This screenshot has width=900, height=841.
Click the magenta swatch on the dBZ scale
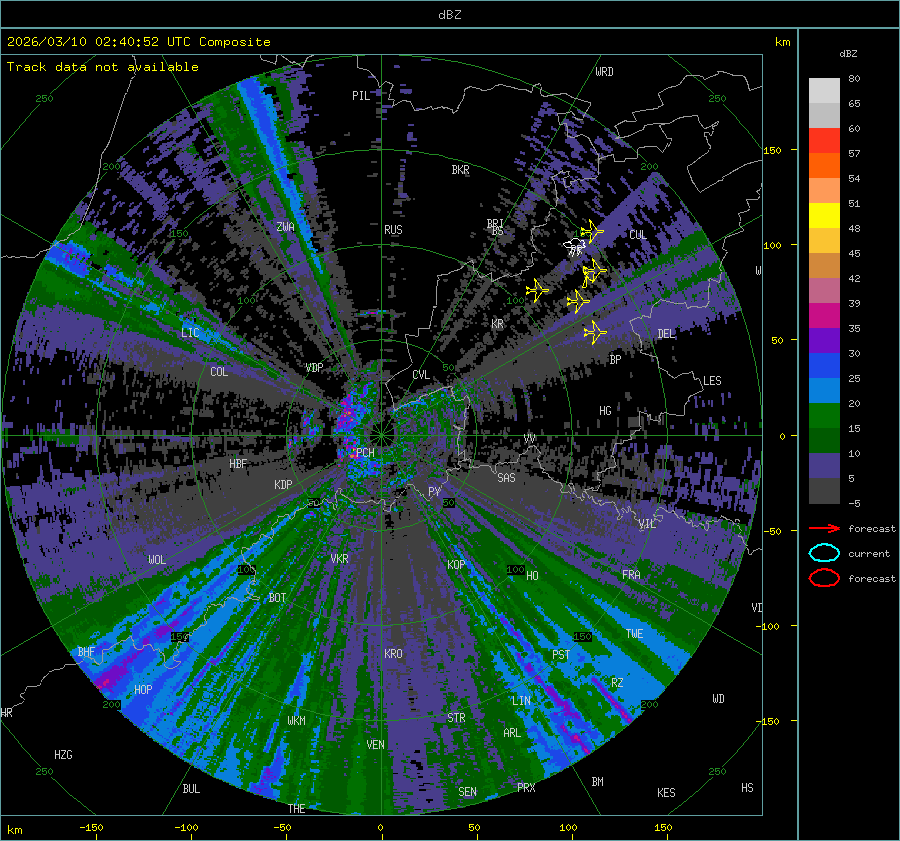click(x=824, y=315)
